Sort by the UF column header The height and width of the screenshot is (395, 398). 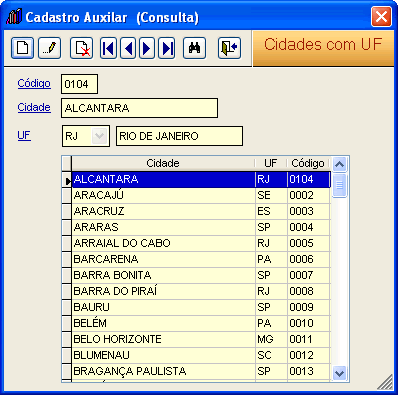271,163
